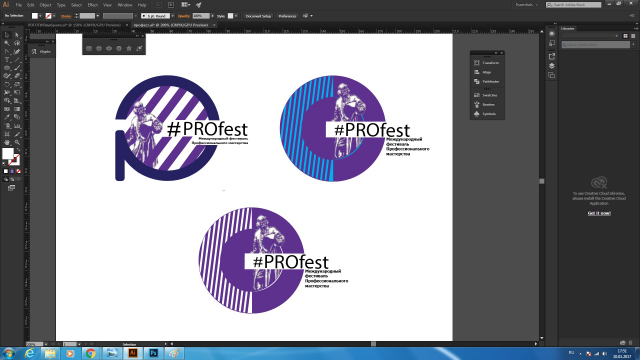Pick the Star tool in floating shape panel

[x=129, y=48]
